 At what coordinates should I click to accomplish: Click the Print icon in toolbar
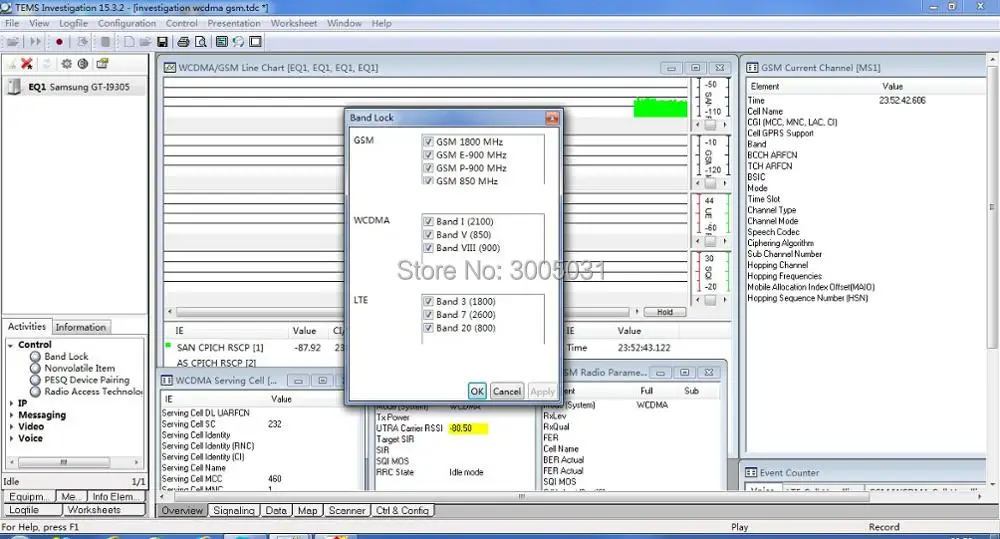tap(183, 42)
